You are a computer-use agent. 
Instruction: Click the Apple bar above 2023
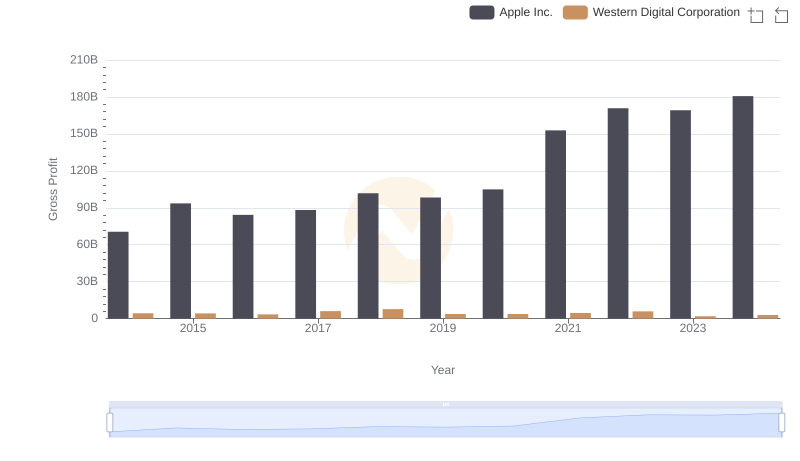coord(681,215)
